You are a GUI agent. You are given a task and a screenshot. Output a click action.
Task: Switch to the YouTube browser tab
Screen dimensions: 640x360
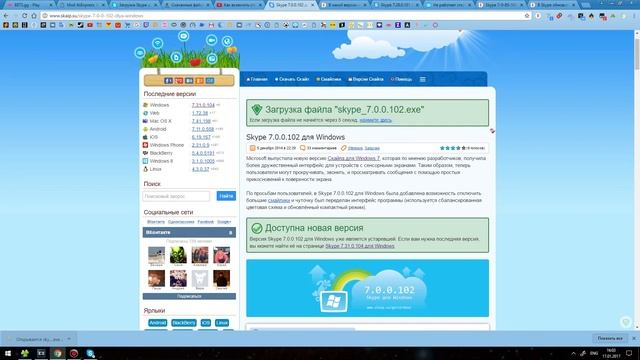click(x=238, y=5)
